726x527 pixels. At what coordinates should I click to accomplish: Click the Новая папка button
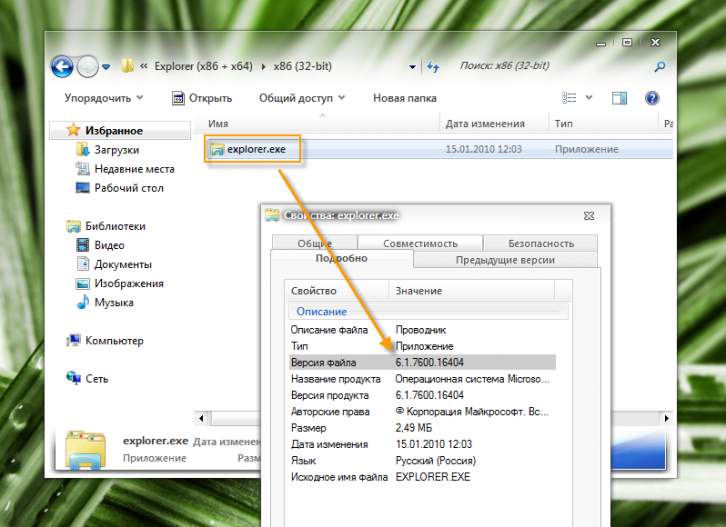pyautogui.click(x=404, y=98)
